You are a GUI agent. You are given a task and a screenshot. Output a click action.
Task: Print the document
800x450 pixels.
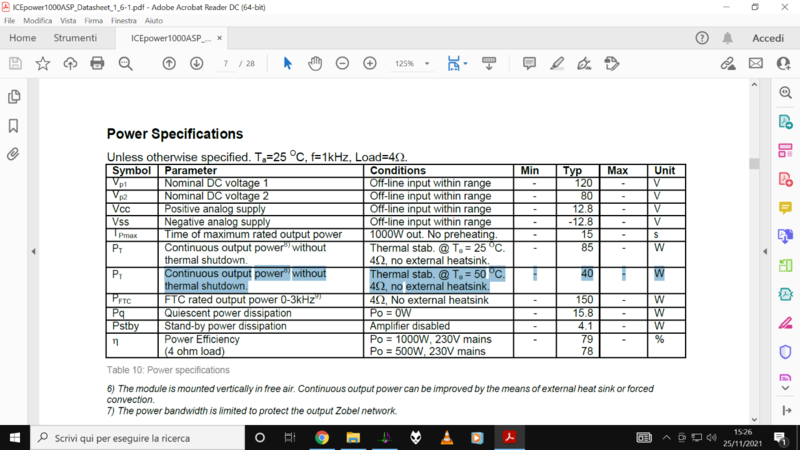point(97,63)
